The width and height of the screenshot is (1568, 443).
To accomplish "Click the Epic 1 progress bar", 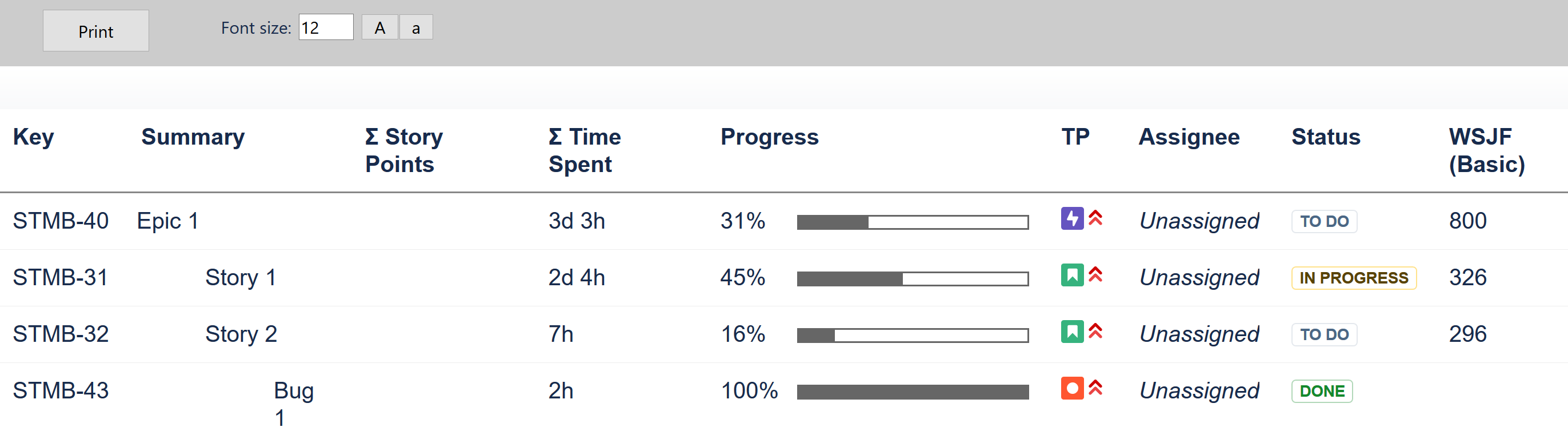I will [x=912, y=223].
